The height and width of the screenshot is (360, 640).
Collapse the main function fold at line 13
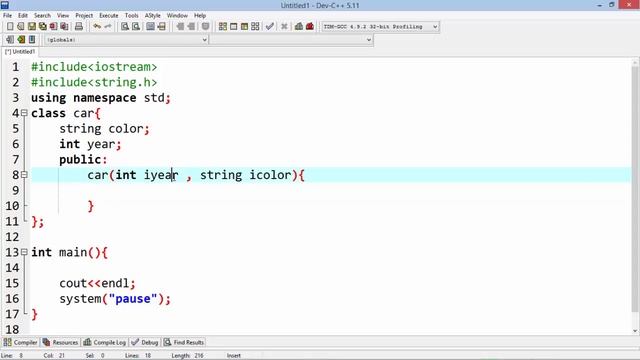(x=24, y=252)
